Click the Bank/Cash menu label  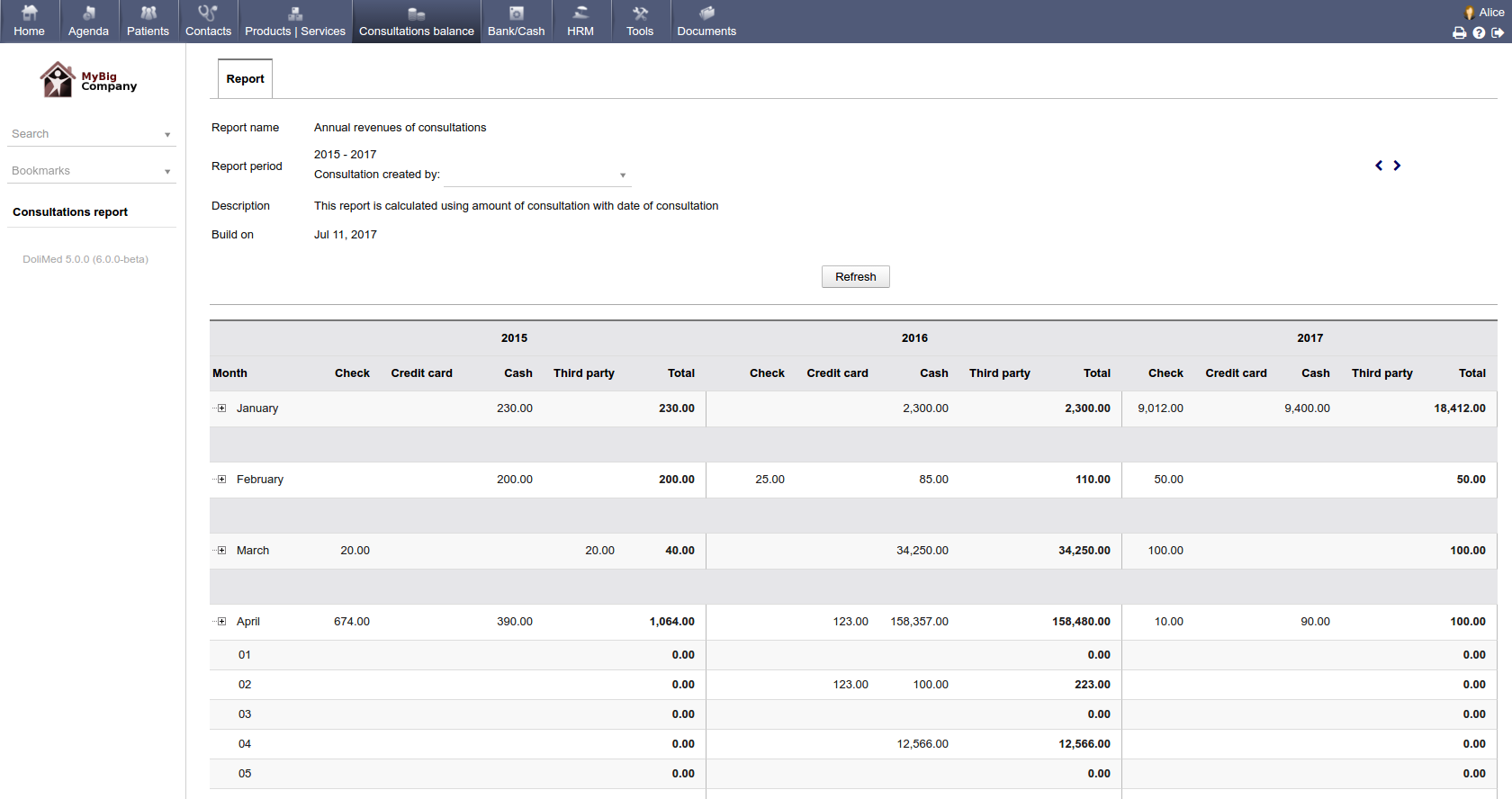click(x=517, y=31)
